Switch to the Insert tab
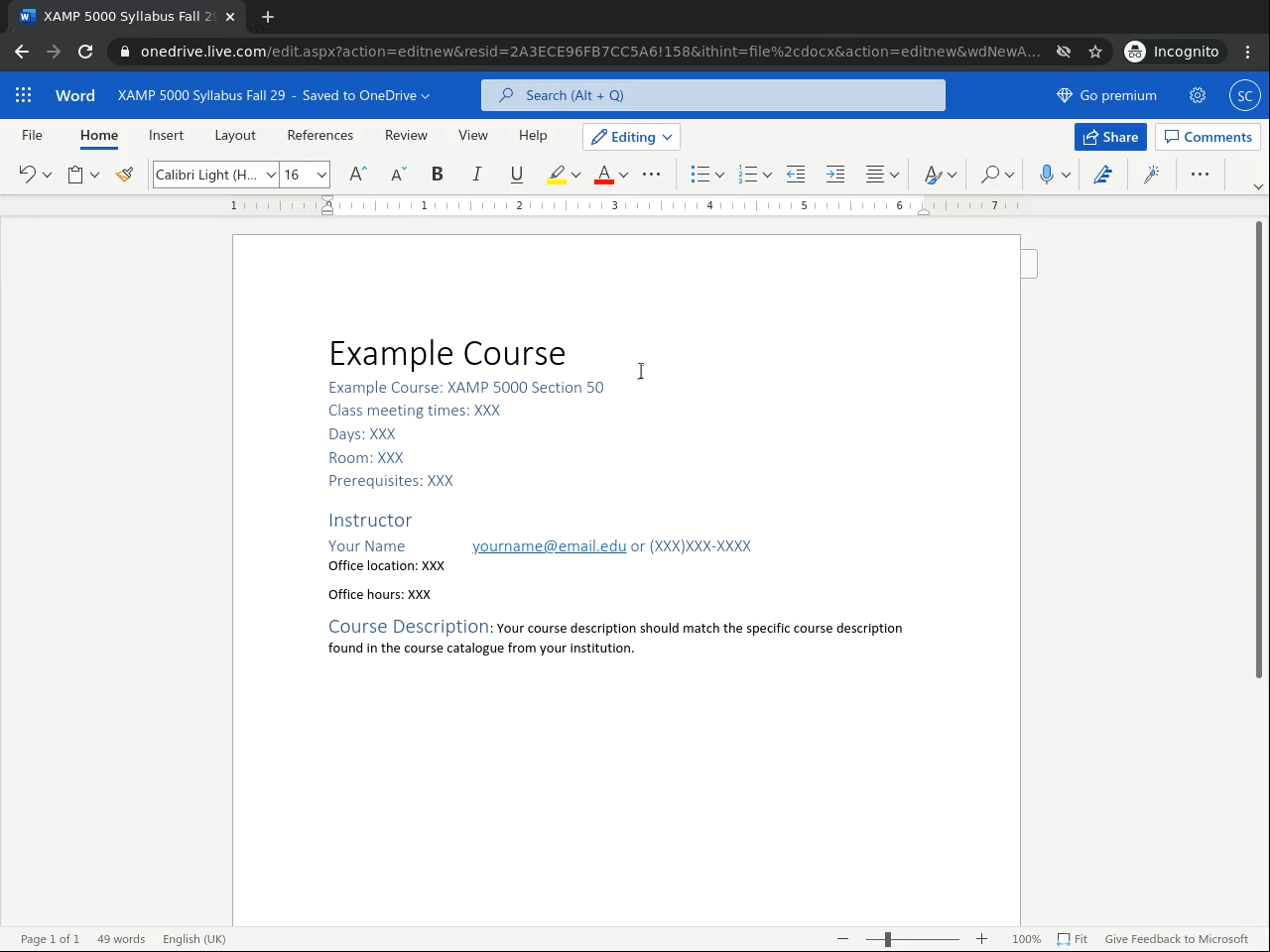The image size is (1270, 952). click(166, 135)
